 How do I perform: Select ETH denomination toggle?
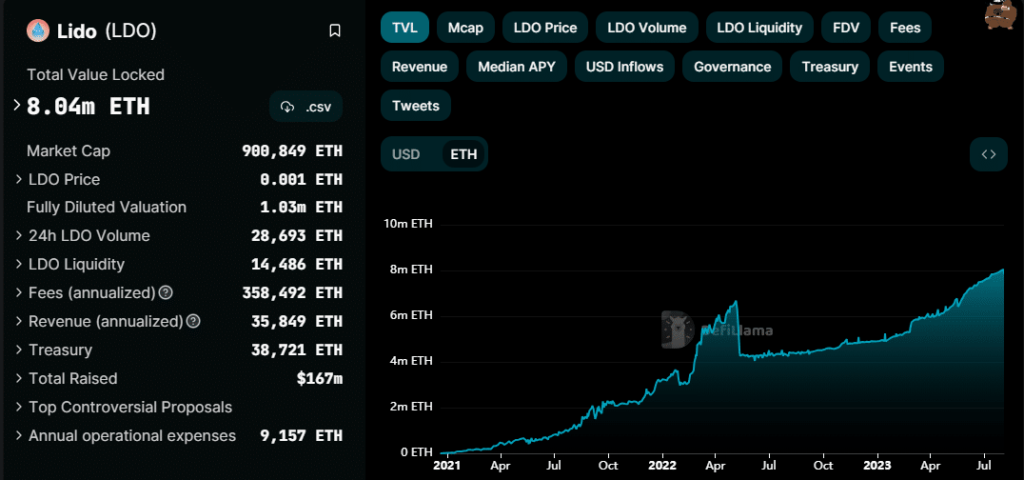click(463, 154)
